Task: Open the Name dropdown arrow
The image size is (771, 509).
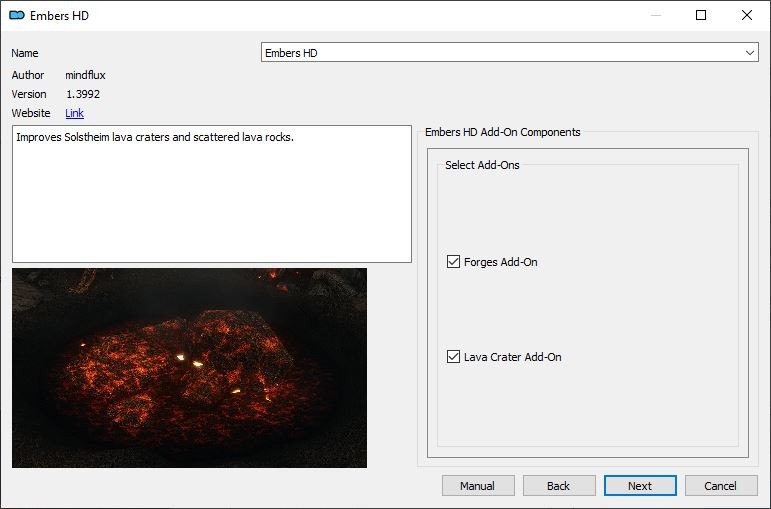Action: click(x=749, y=53)
